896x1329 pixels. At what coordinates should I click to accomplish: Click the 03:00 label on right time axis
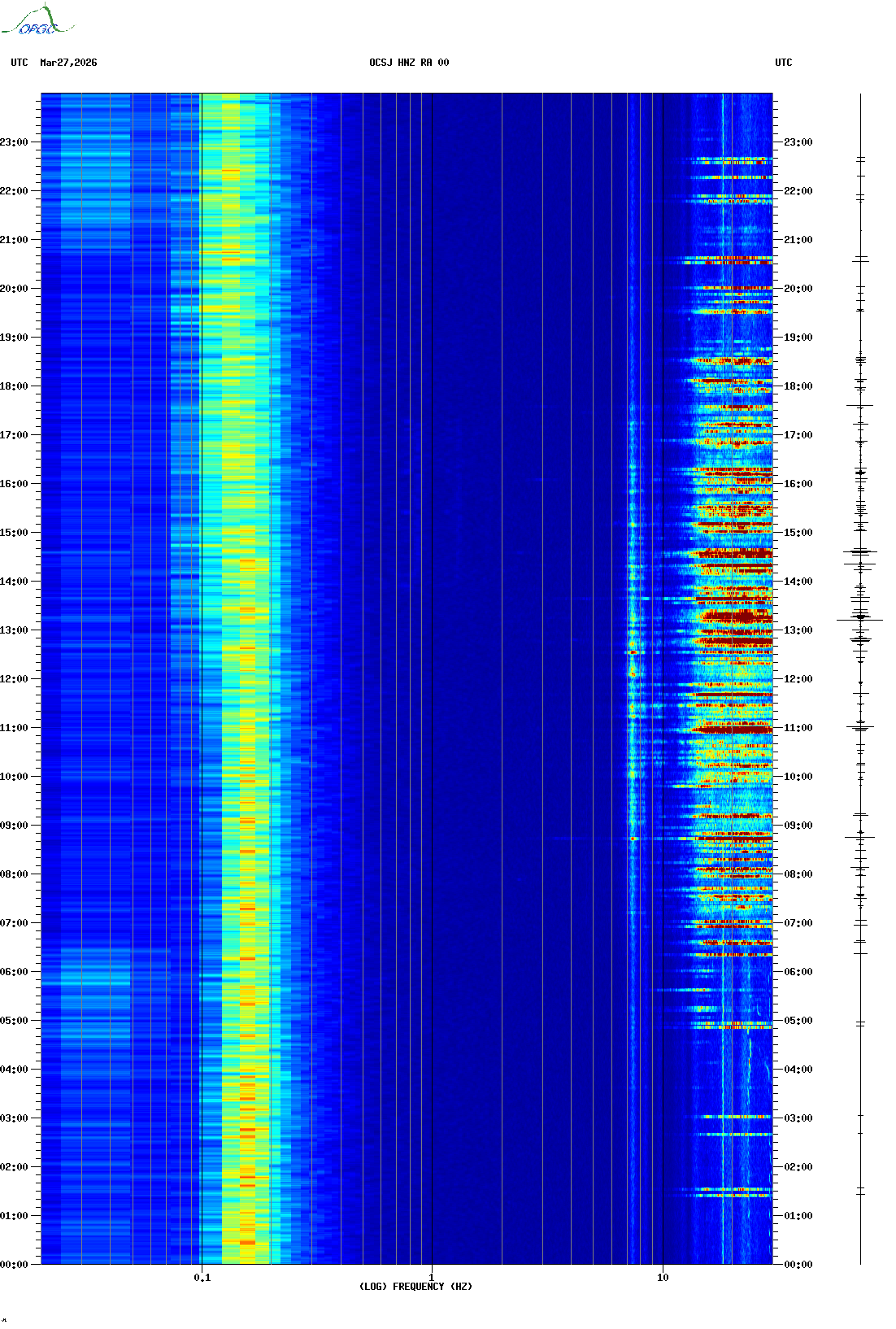point(798,1118)
